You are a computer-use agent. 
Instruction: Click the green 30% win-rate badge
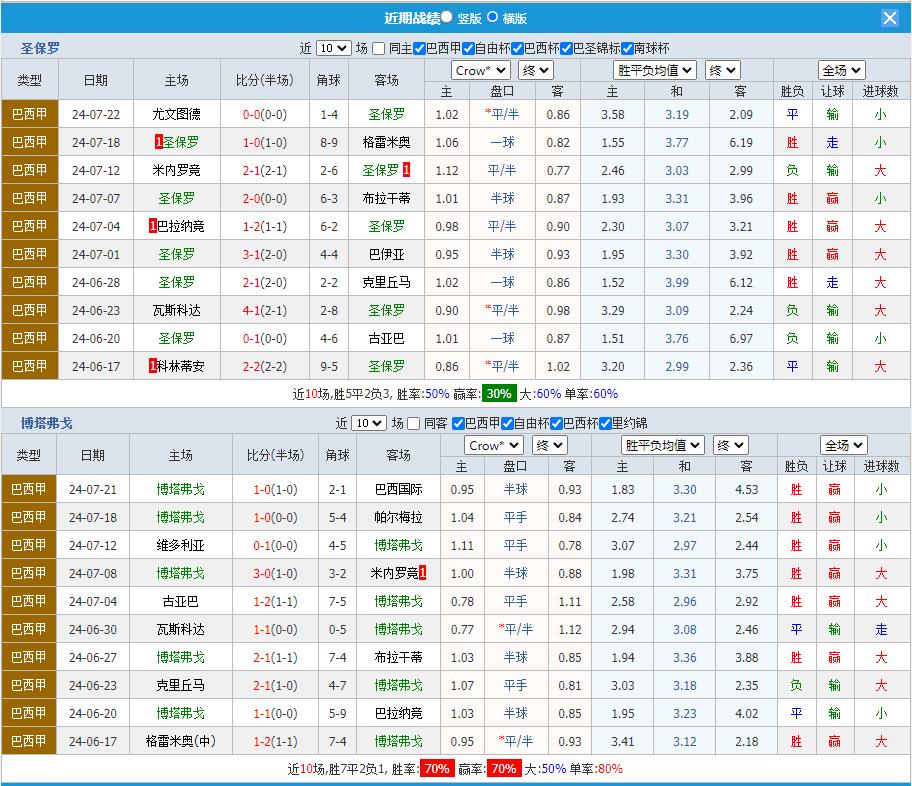point(500,394)
